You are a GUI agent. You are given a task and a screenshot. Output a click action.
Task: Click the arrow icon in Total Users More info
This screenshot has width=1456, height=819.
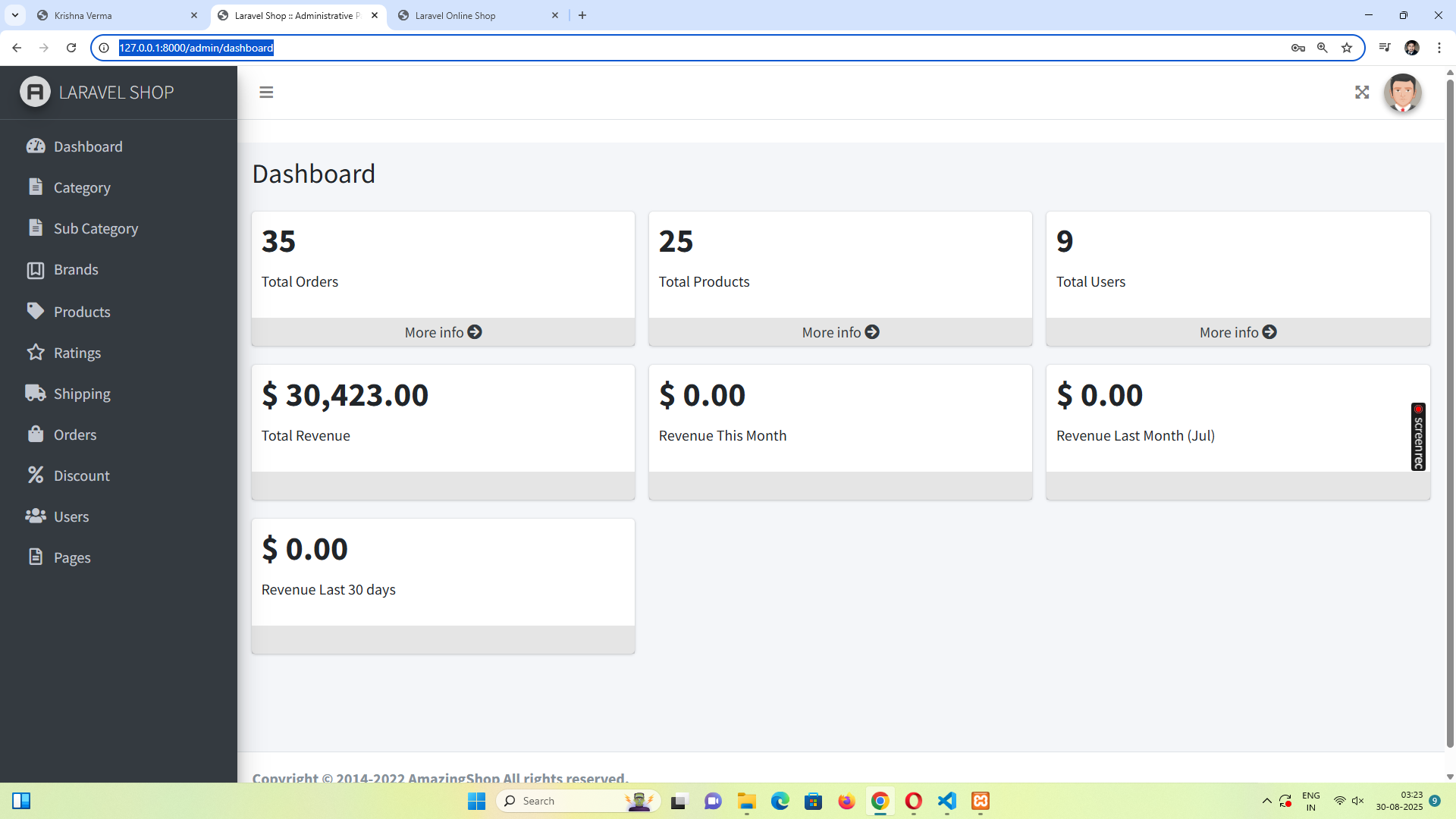[1269, 332]
